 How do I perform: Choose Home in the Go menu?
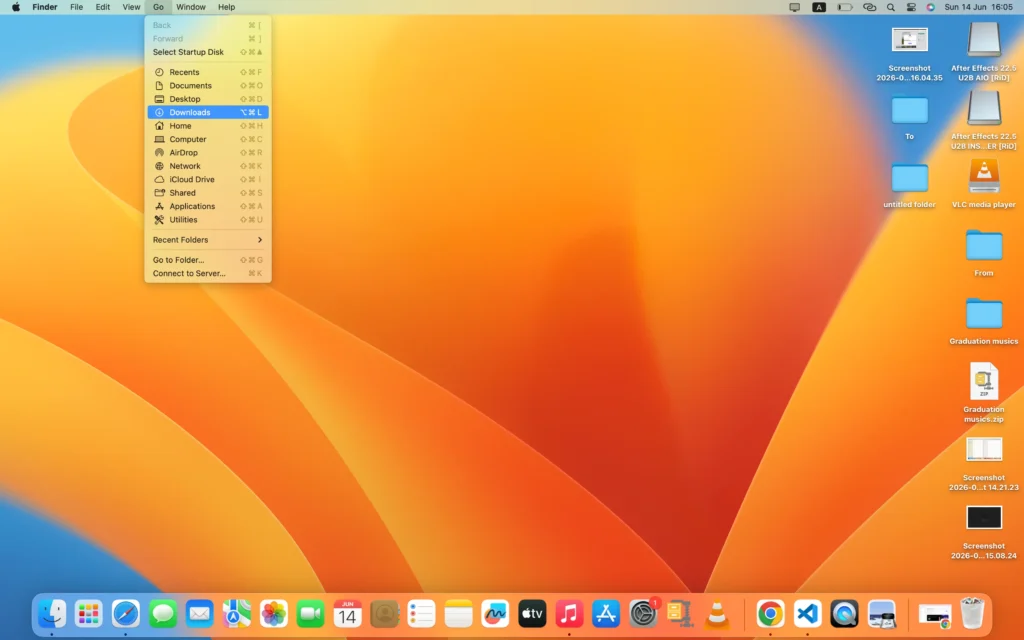click(208, 126)
